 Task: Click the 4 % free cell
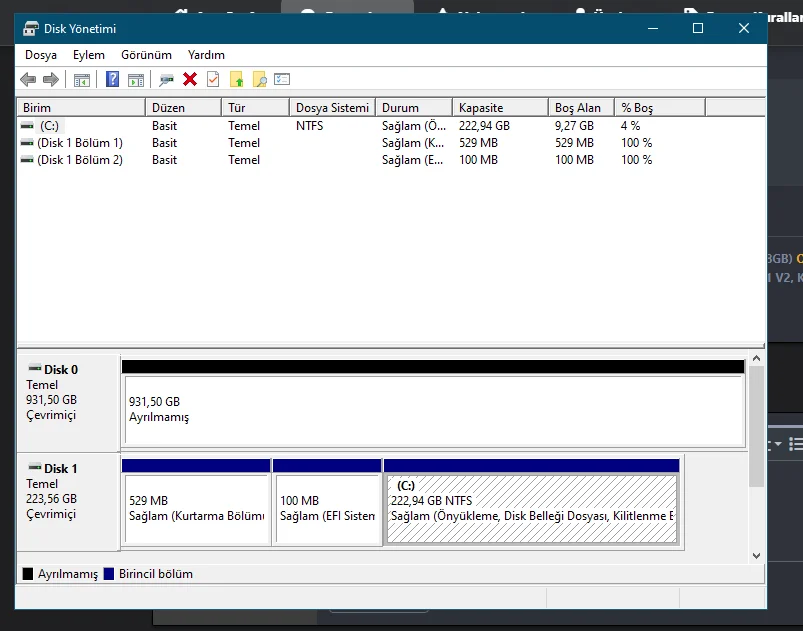tap(630, 125)
